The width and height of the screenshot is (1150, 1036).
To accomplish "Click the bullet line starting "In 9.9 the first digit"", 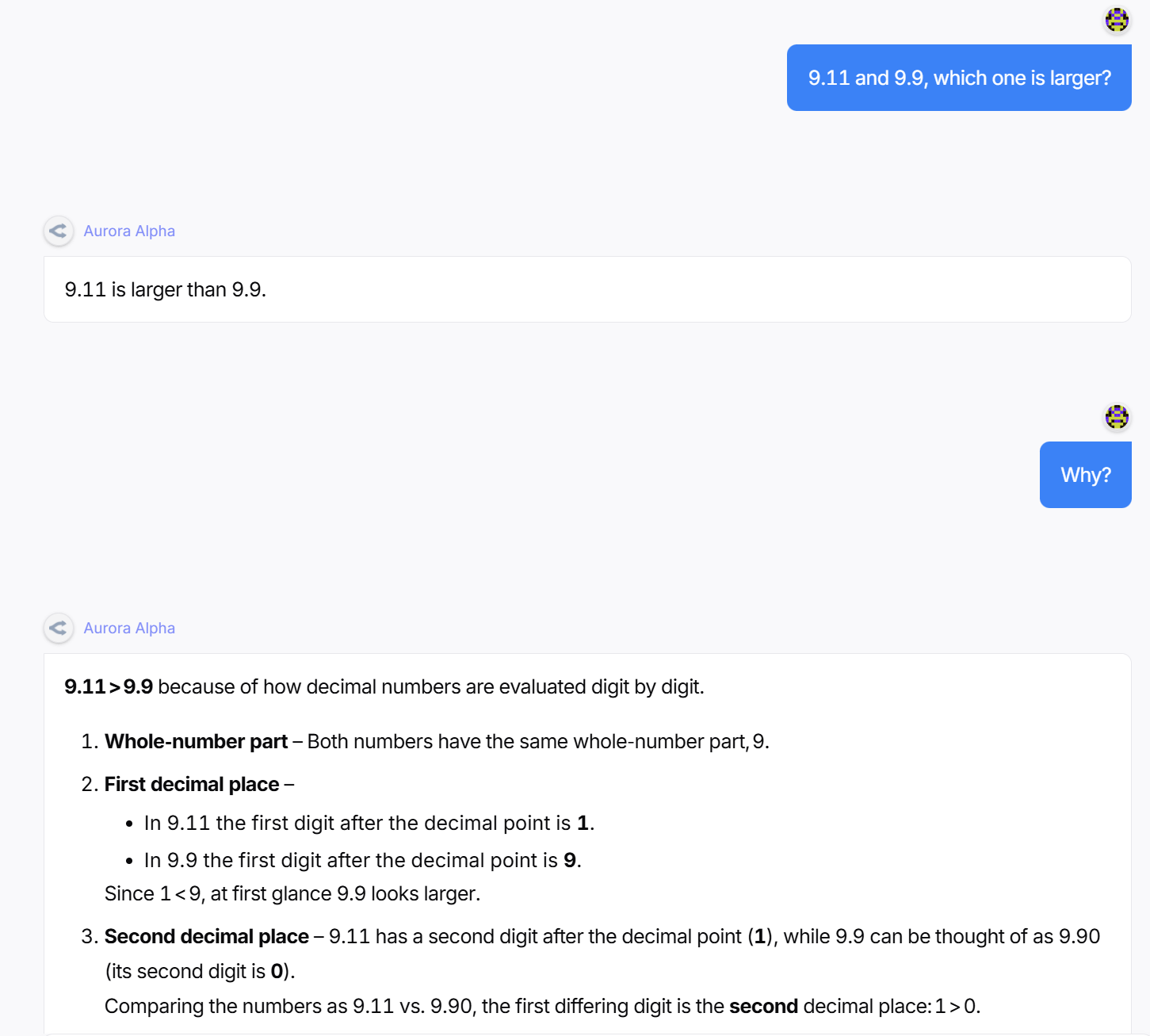I will pyautogui.click(x=362, y=860).
